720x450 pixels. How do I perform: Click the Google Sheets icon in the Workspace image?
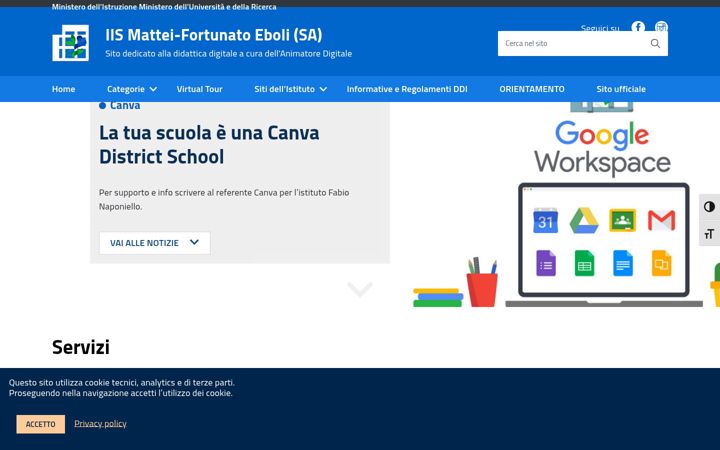pyautogui.click(x=584, y=263)
